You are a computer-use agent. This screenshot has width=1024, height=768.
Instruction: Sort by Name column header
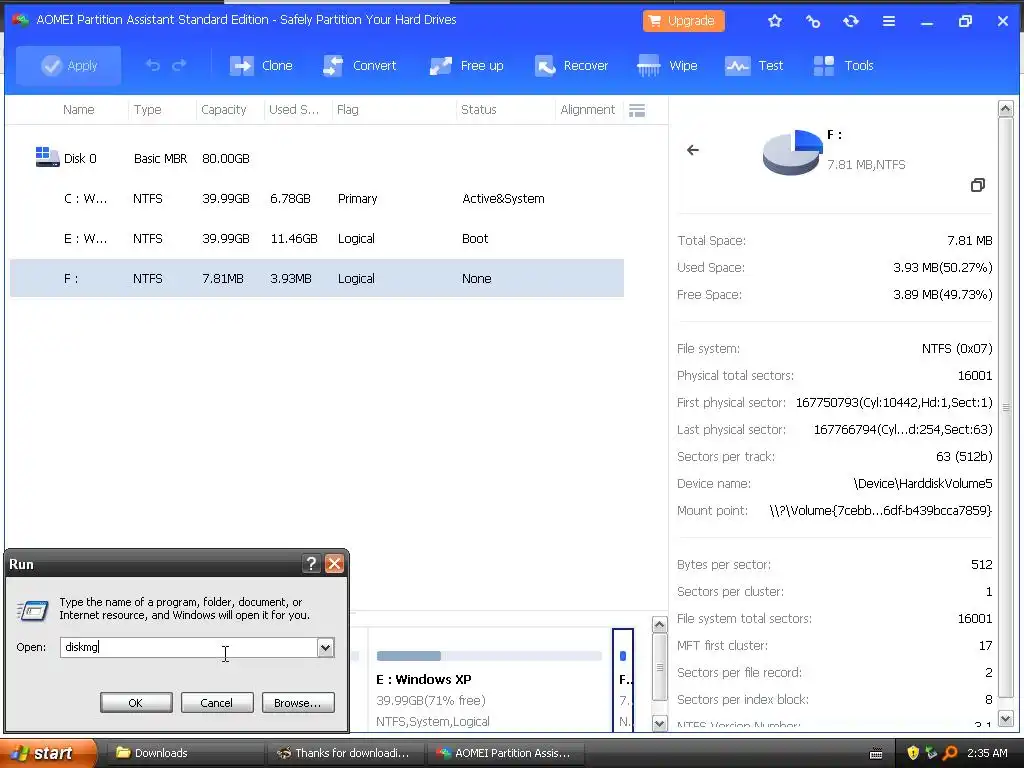pos(78,110)
